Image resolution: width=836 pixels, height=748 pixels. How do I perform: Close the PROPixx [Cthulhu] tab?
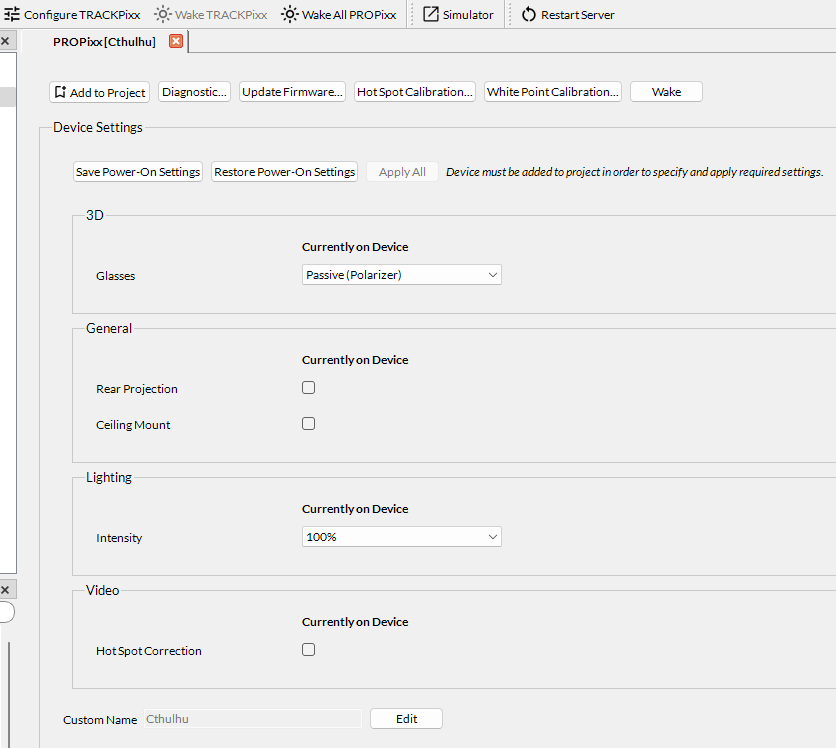click(x=176, y=41)
